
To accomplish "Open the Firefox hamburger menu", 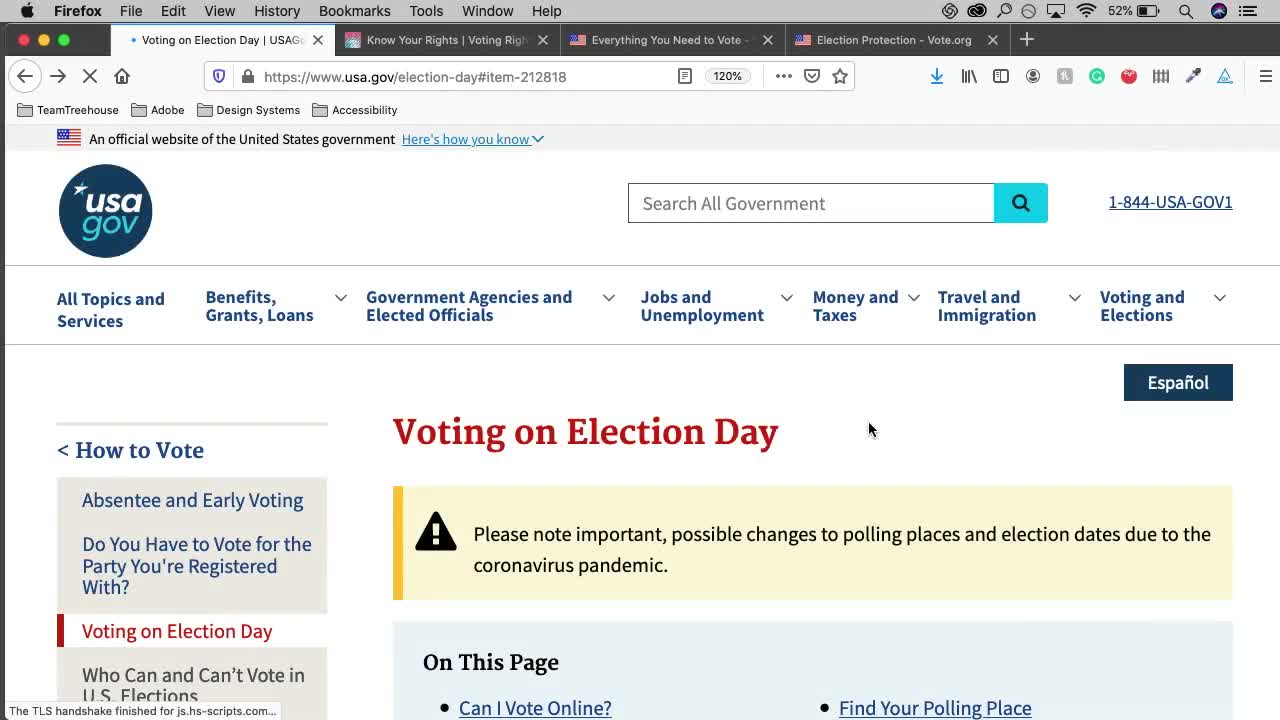I will pos(1265,76).
